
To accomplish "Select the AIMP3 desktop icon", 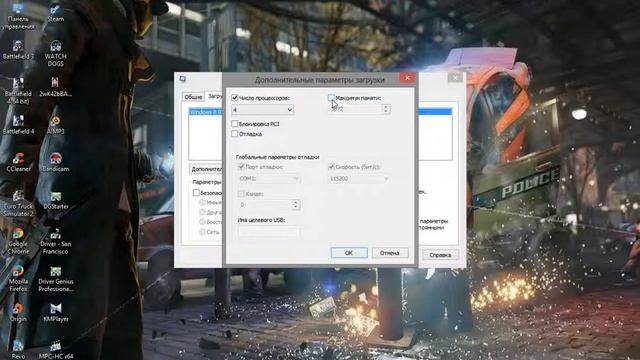I will coord(56,125).
